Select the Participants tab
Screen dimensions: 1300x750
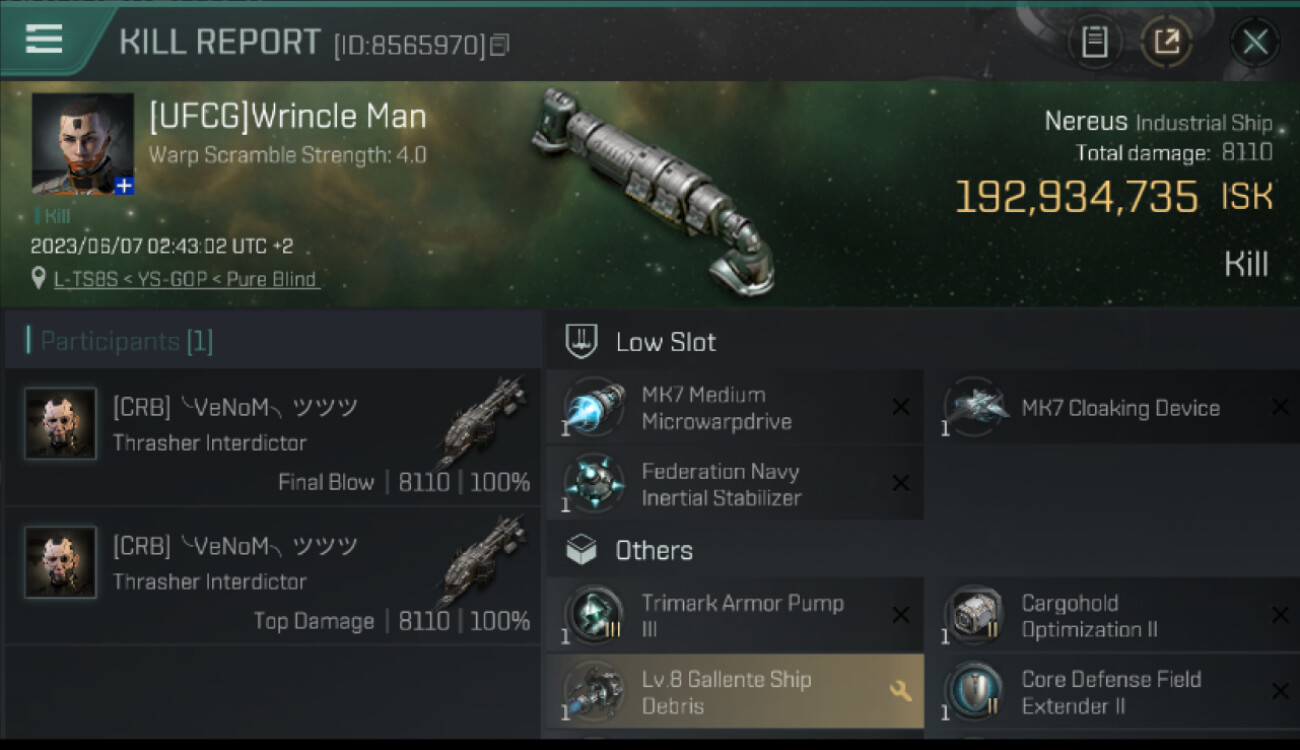[x=126, y=341]
